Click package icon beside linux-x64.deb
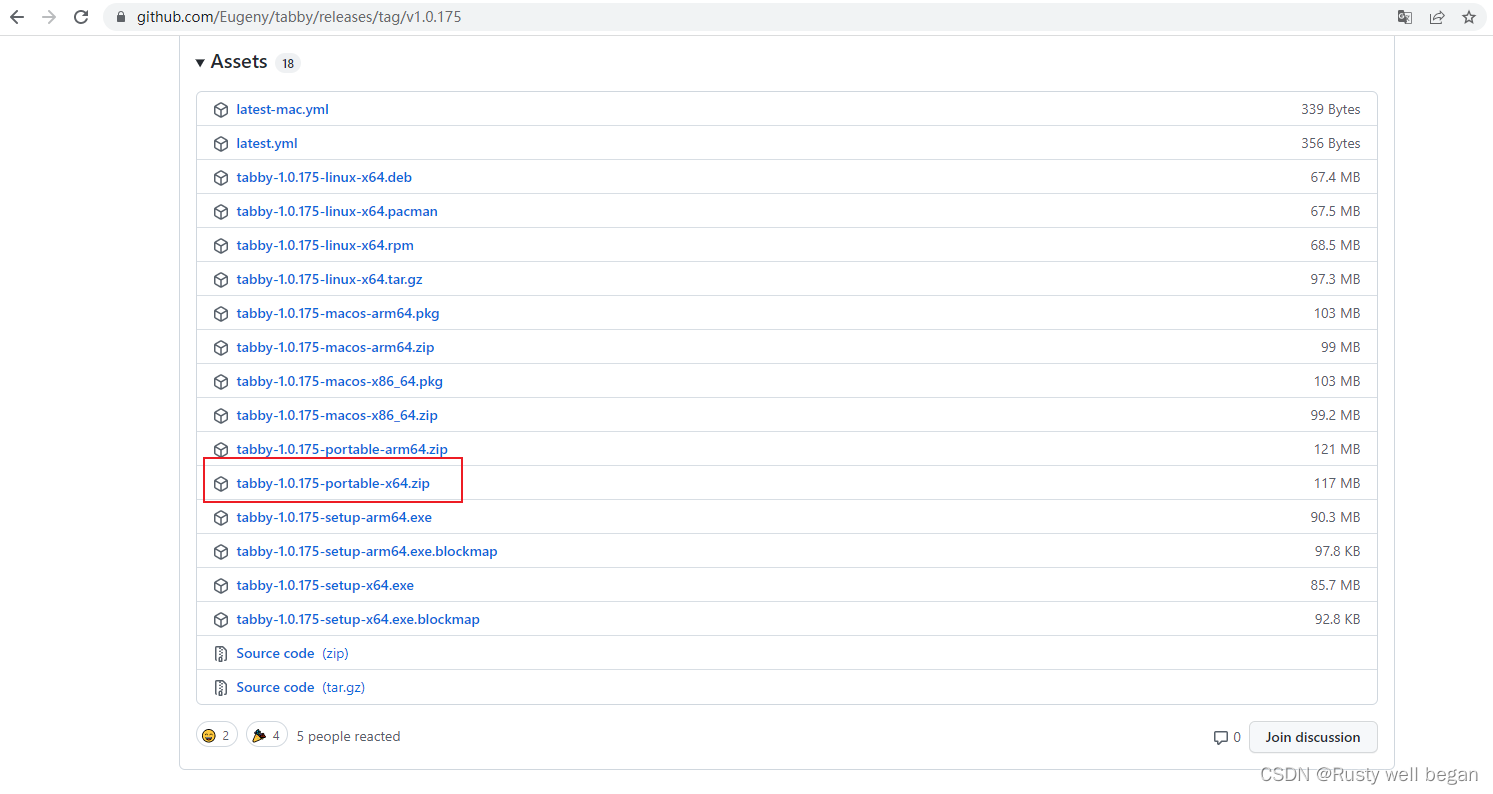The image size is (1493, 794). point(221,177)
